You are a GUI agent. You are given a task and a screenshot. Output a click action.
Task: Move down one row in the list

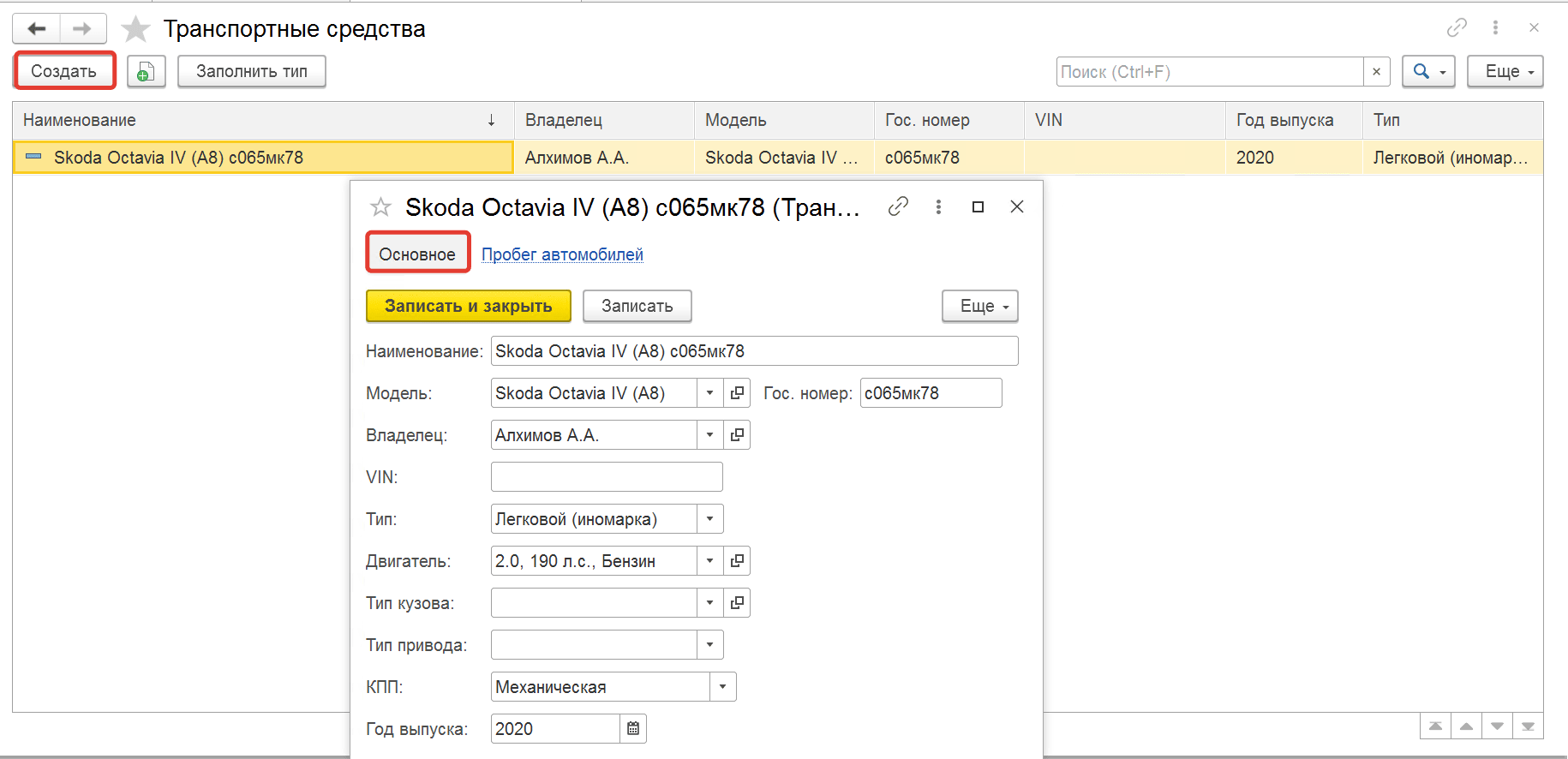tap(1497, 726)
